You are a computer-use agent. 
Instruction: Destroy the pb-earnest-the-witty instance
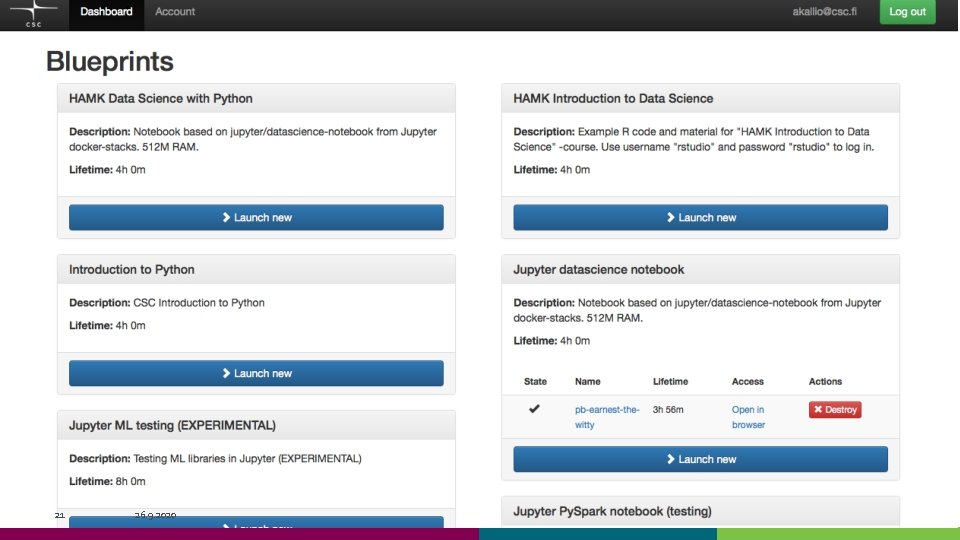835,410
